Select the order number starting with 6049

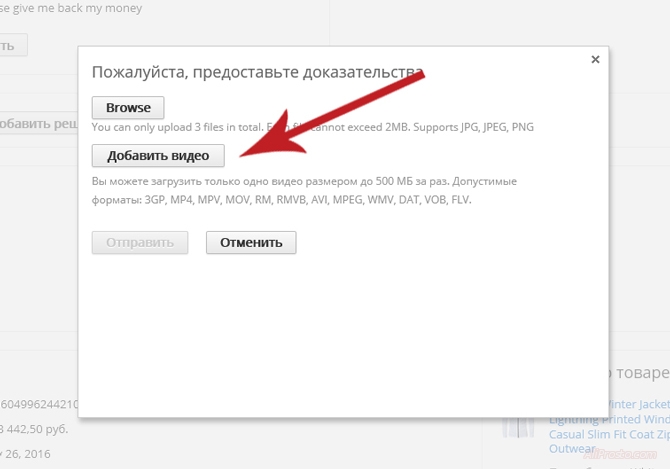(38, 404)
